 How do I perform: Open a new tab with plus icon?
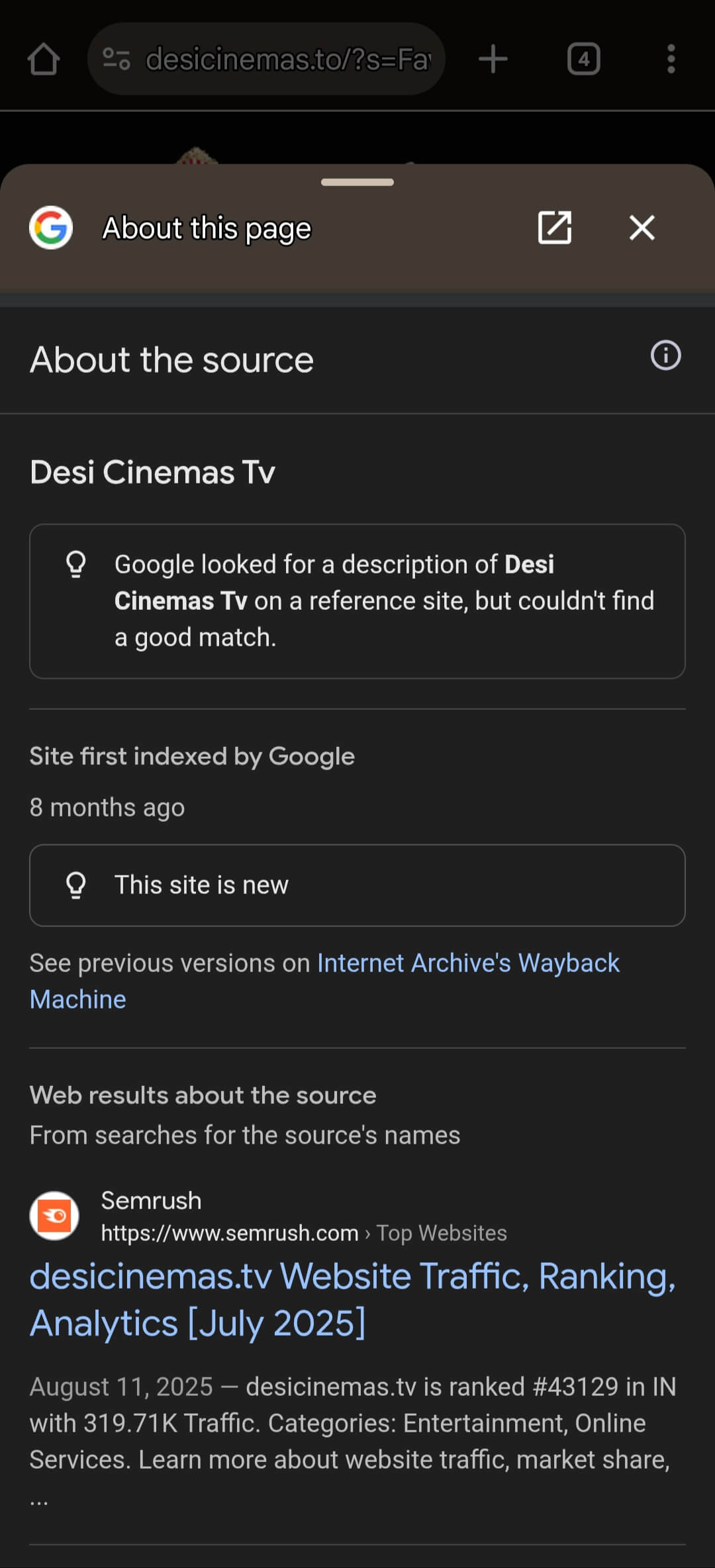pos(493,59)
